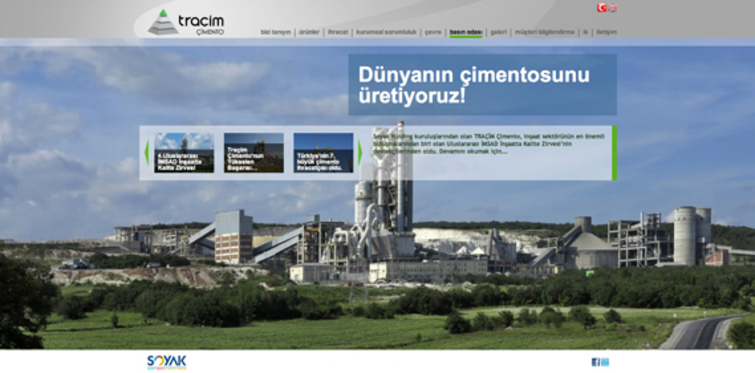Click the Soyak logo in footer

point(167,362)
